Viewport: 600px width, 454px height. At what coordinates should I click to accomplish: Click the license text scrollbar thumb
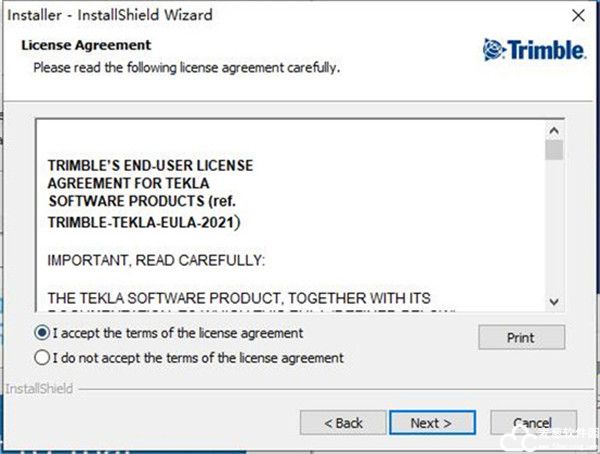[554, 151]
